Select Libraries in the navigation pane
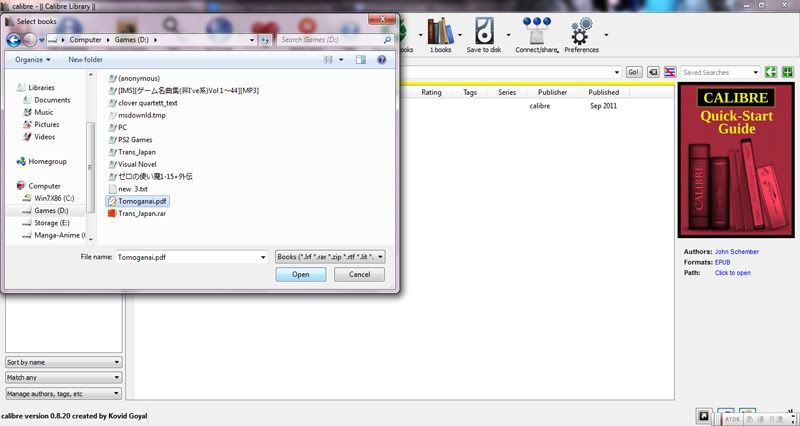The image size is (800, 426). (41, 88)
